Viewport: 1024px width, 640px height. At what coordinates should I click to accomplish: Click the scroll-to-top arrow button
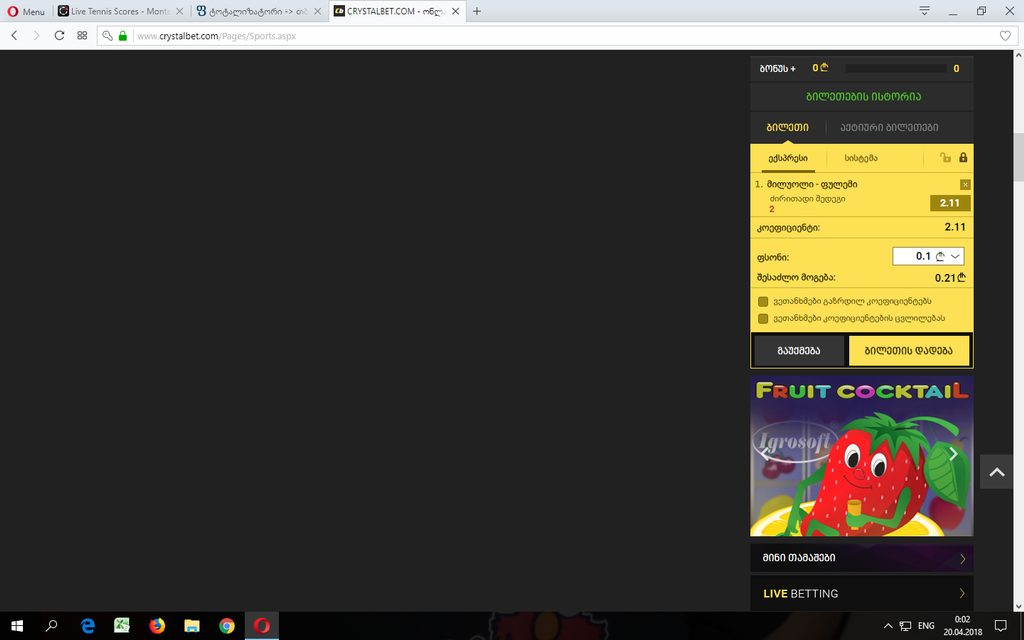(997, 472)
